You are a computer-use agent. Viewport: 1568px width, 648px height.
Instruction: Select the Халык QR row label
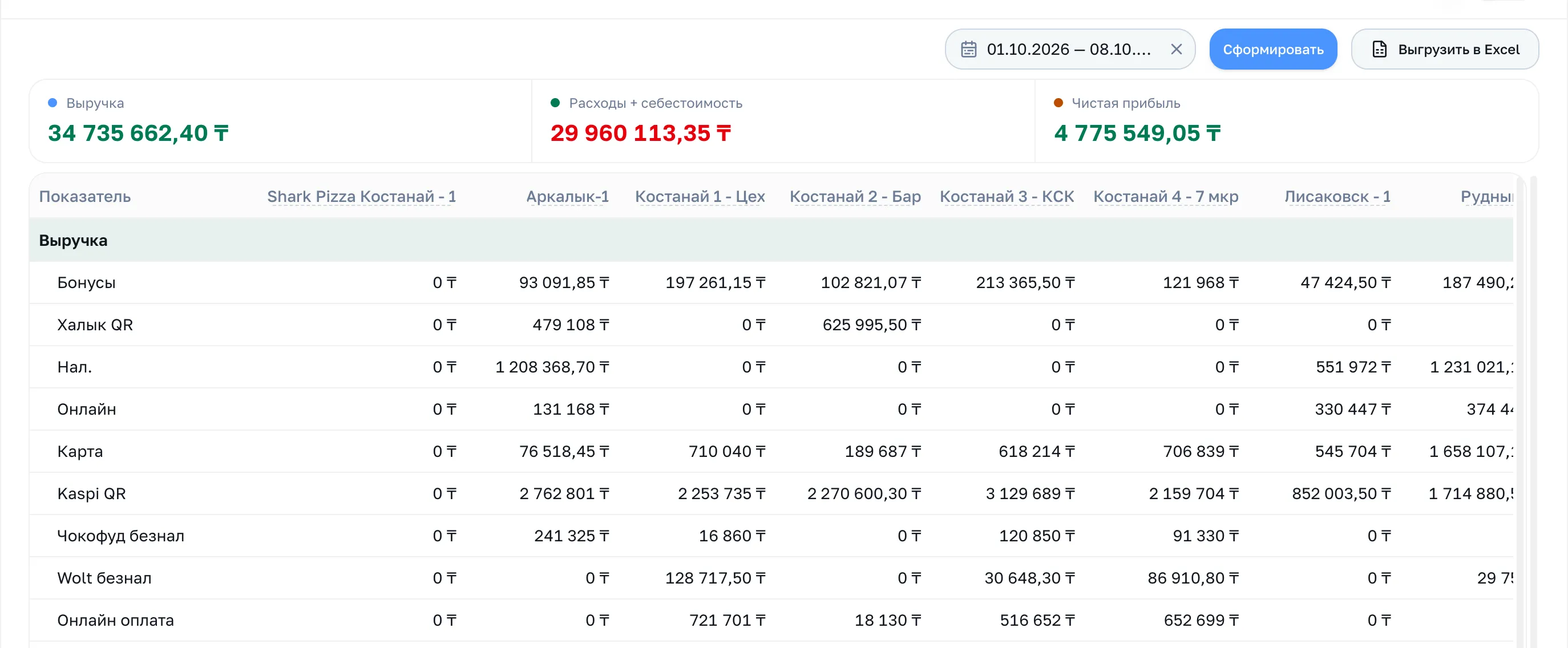[x=95, y=325]
